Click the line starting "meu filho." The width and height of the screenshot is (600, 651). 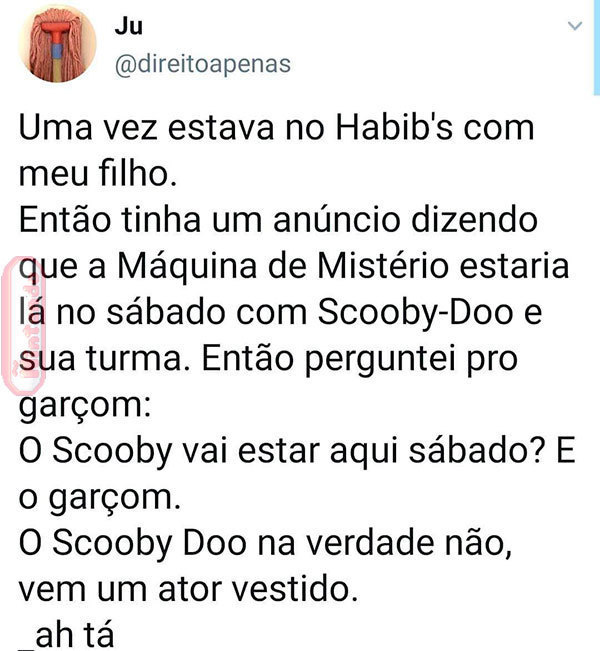click(98, 174)
